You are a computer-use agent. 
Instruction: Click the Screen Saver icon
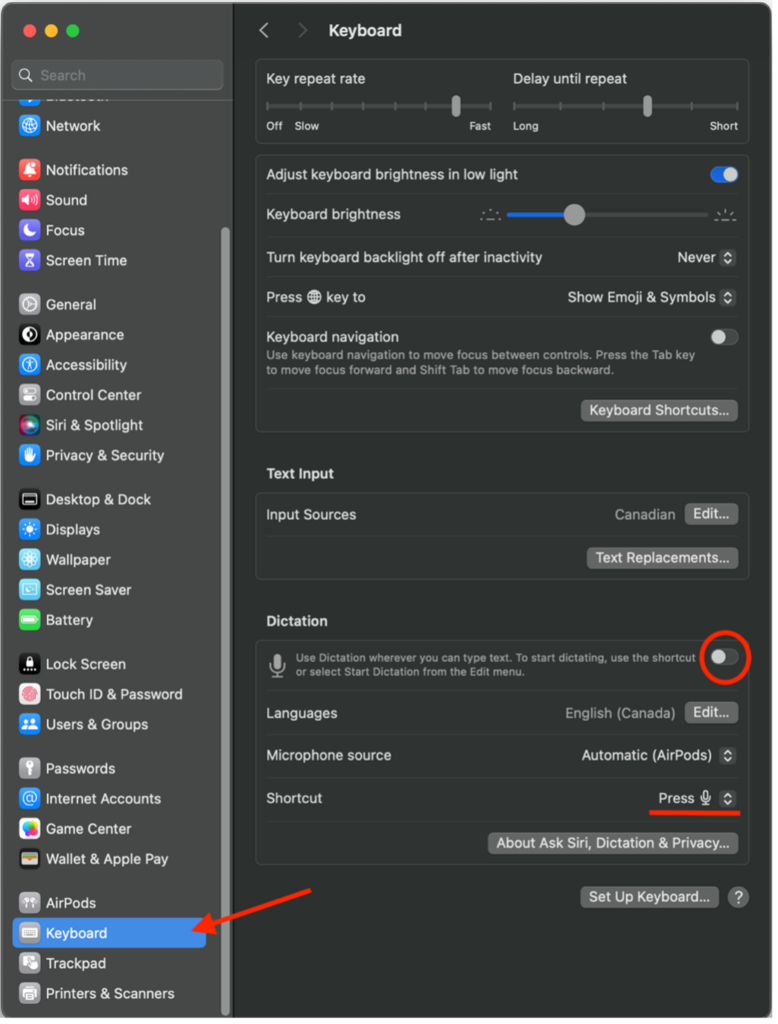click(29, 592)
